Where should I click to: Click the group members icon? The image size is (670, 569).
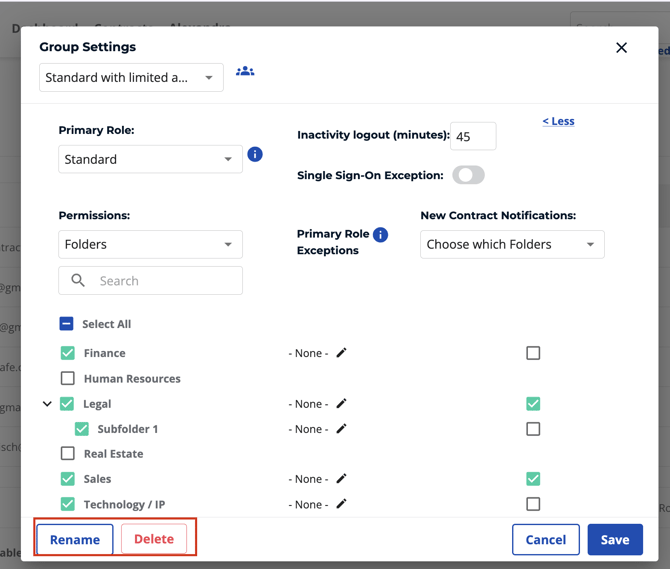pyautogui.click(x=245, y=72)
